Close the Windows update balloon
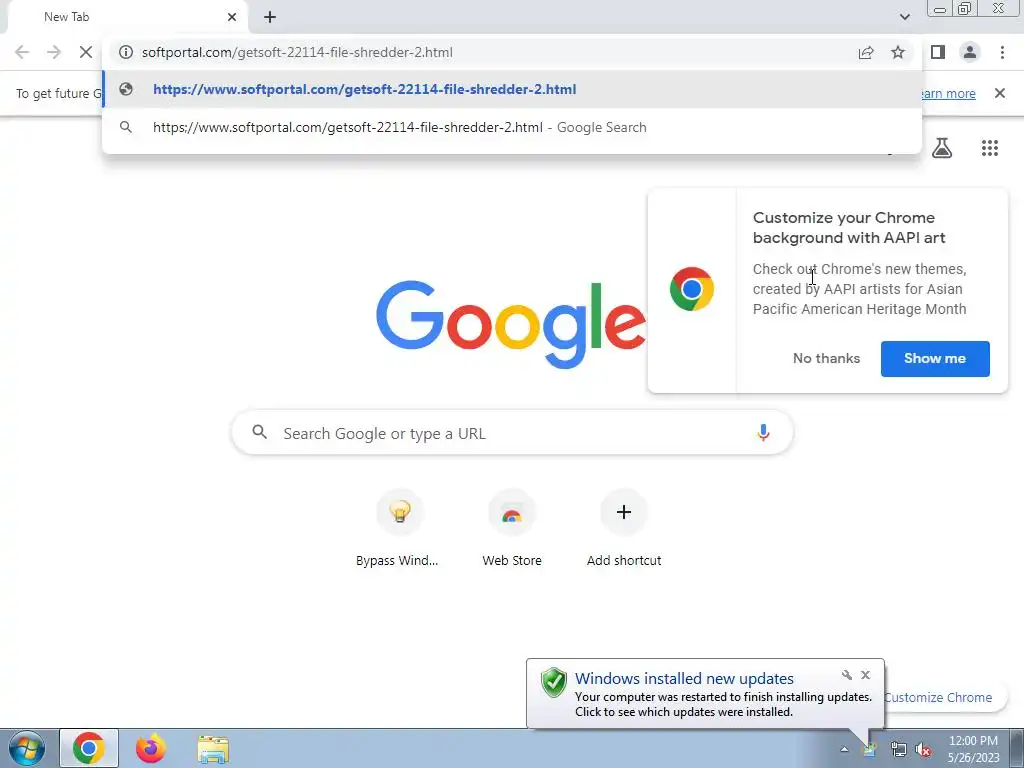Screen dimensions: 1024x768 pos(865,675)
